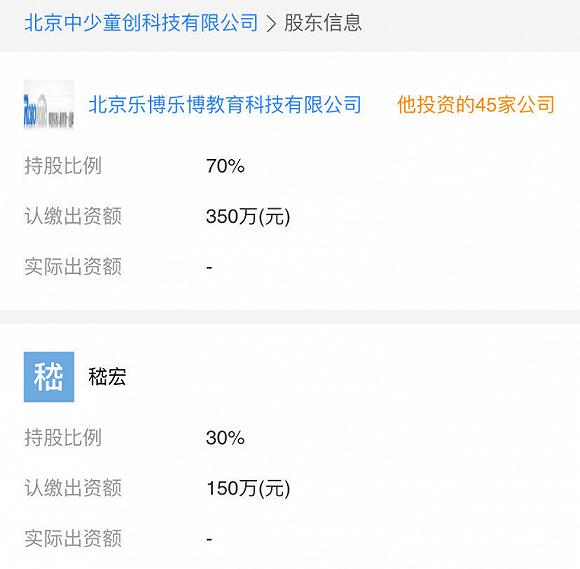Click the blue 嵇 avatar icon

pos(49,377)
